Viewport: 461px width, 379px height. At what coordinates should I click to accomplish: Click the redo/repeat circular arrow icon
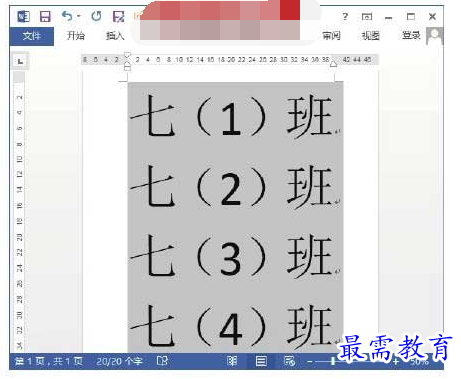(96, 16)
